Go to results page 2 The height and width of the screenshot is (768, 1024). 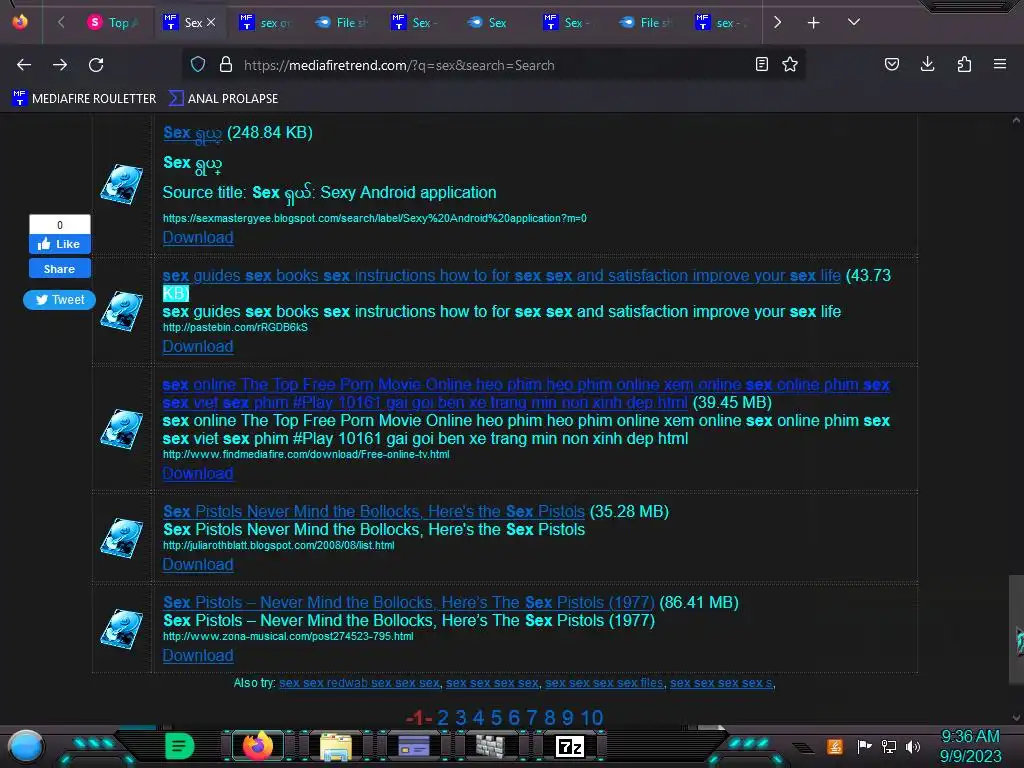[443, 718]
